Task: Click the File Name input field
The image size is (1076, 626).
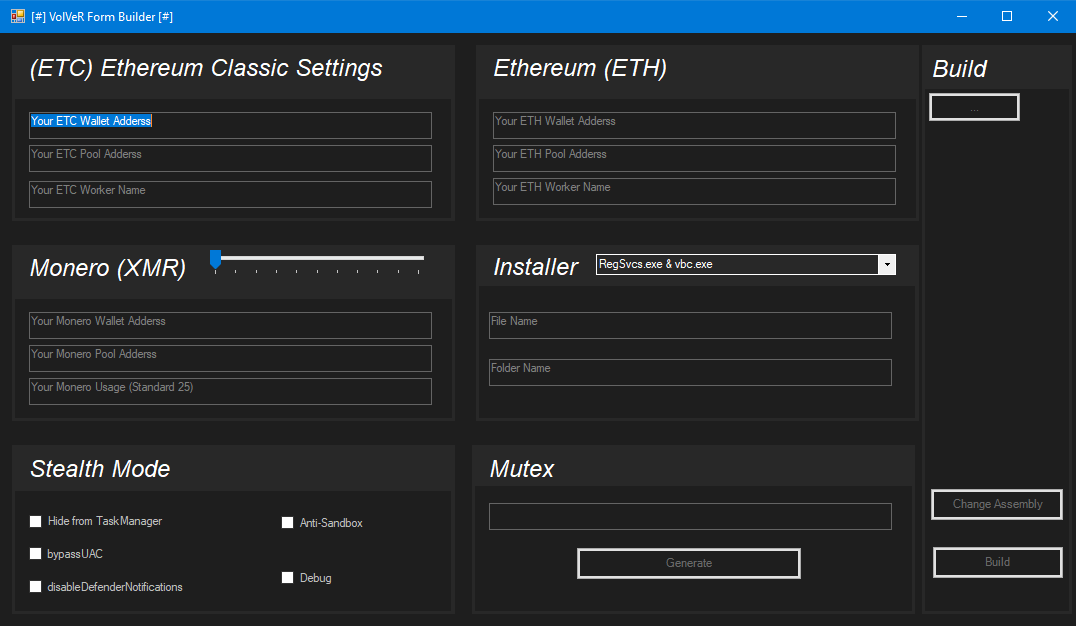Action: (x=690, y=325)
